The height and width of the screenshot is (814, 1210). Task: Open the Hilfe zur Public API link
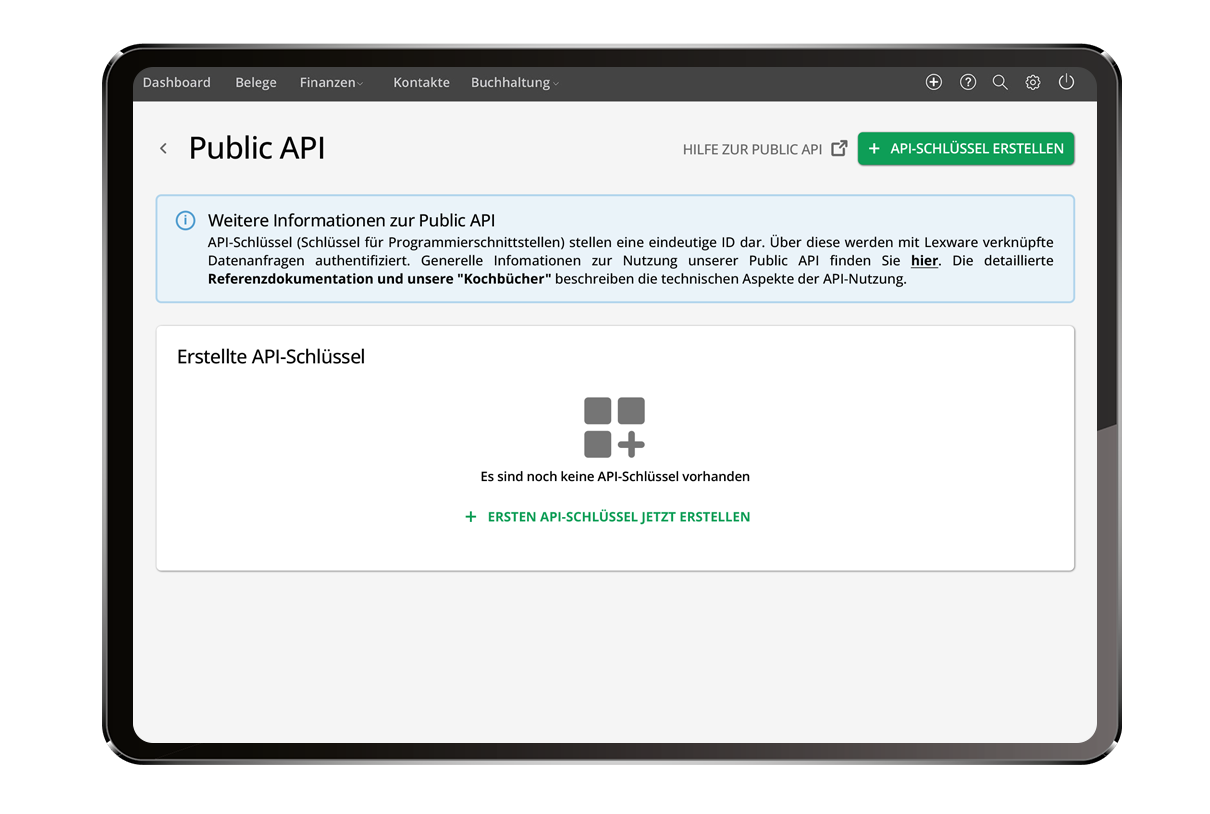pos(752,149)
